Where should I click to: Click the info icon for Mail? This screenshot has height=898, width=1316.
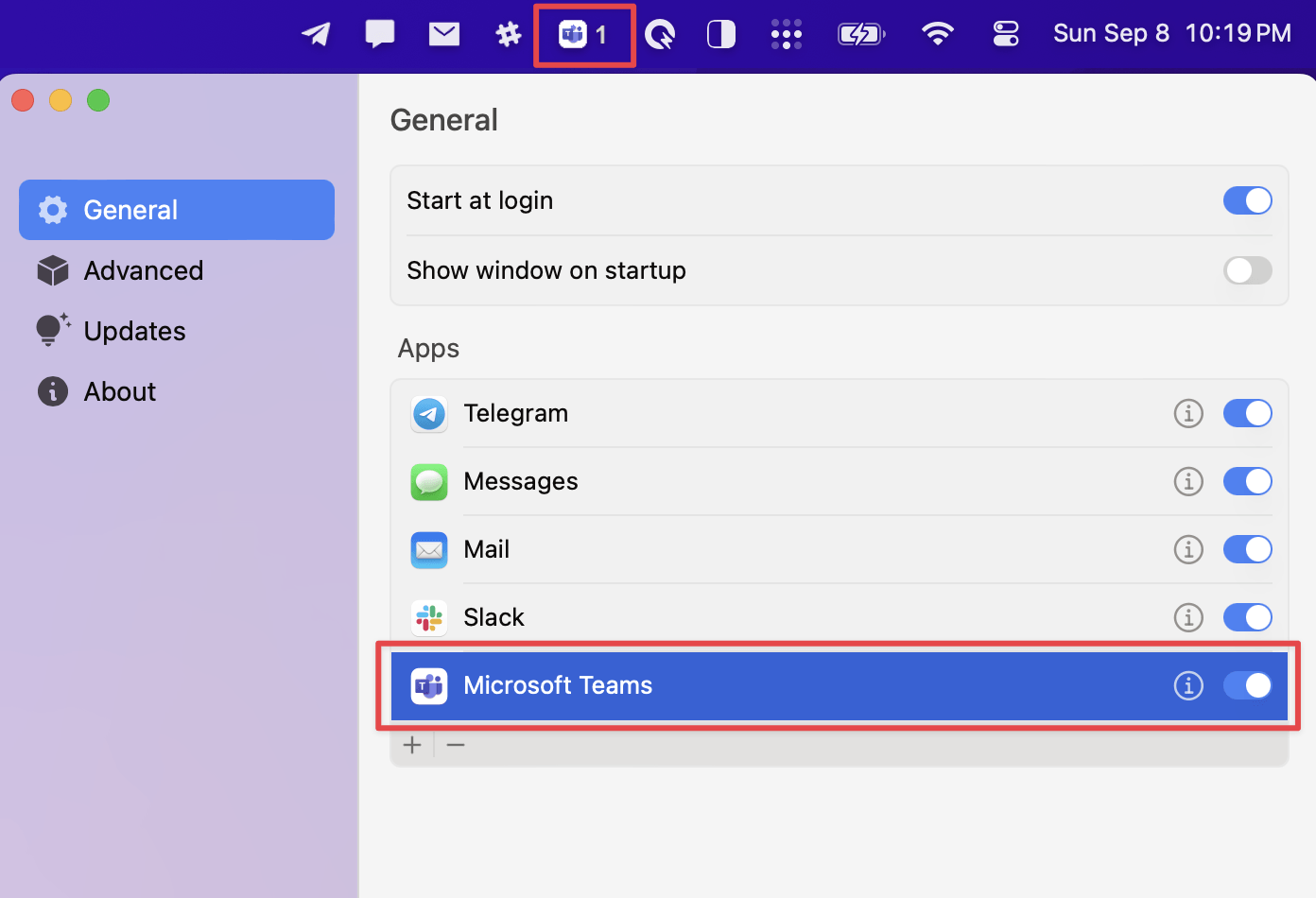pyautogui.click(x=1188, y=549)
